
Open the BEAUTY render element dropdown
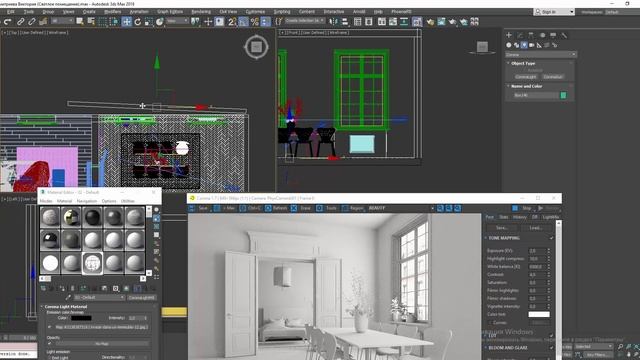click(400, 208)
